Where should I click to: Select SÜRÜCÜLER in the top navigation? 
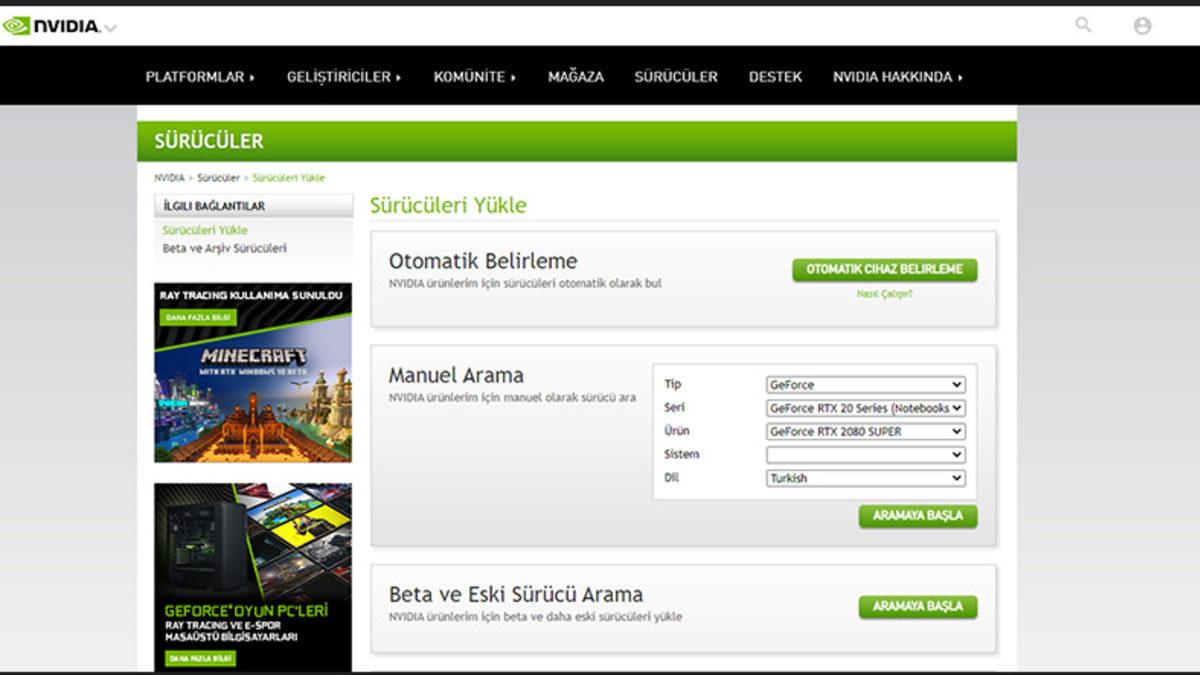point(675,77)
